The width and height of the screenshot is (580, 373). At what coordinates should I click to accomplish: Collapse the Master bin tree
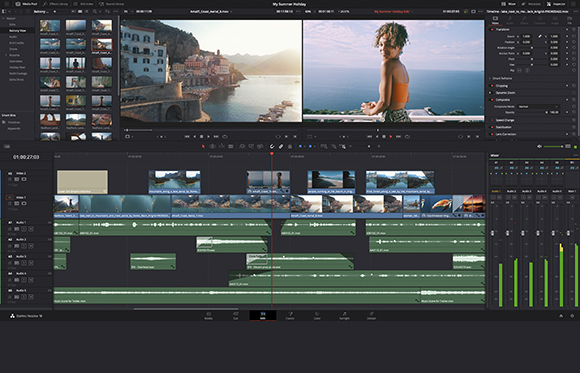(3, 18)
